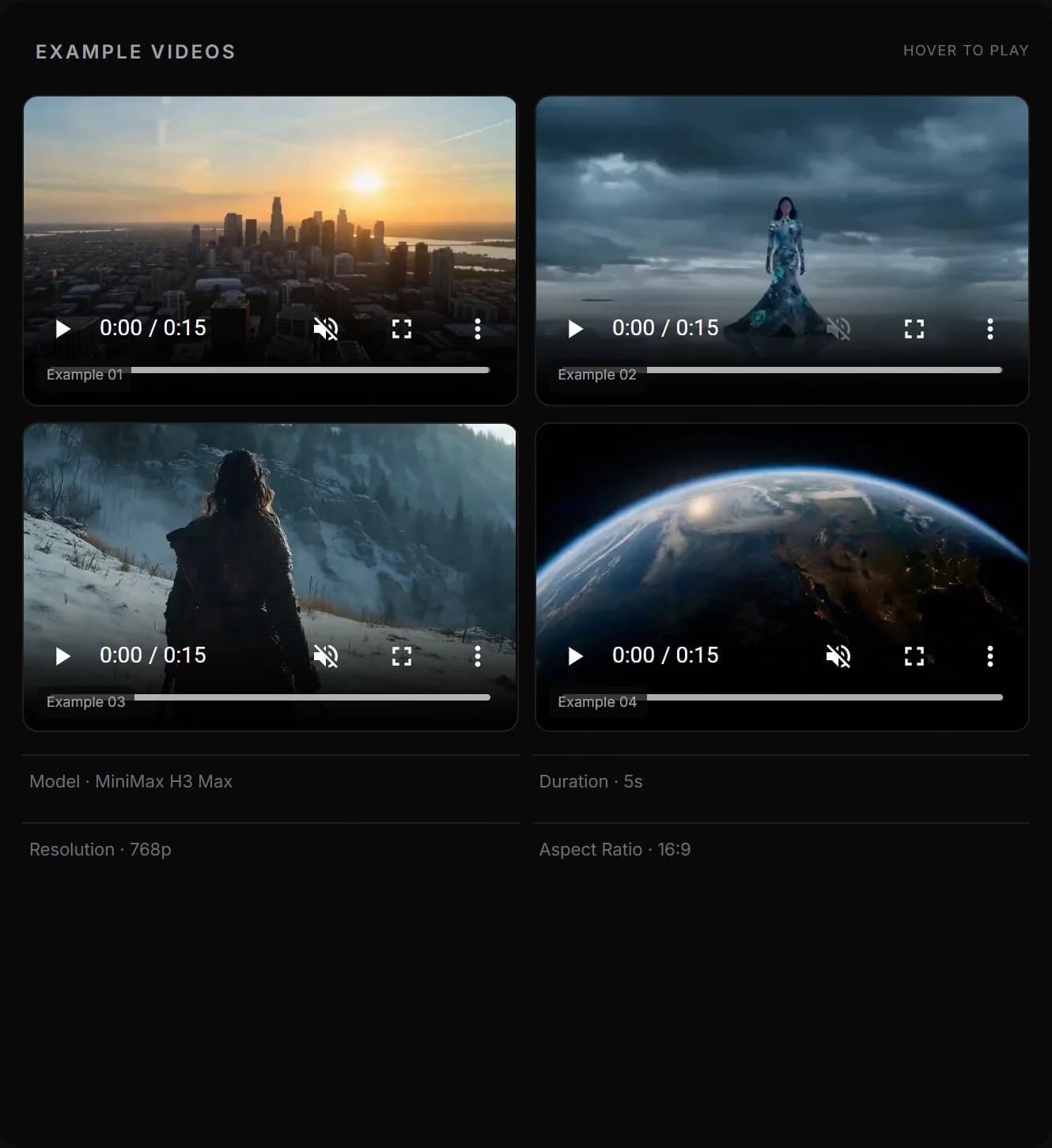Click the Example 03 label badge

85,702
